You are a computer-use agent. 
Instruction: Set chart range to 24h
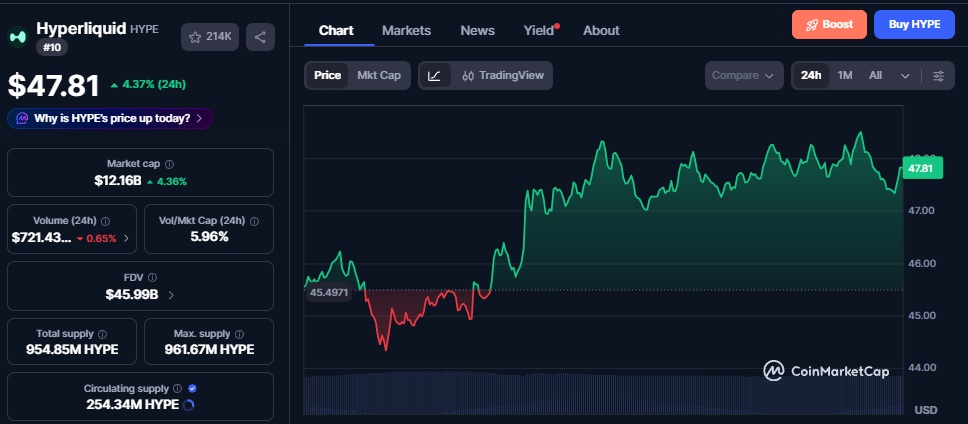coord(811,75)
